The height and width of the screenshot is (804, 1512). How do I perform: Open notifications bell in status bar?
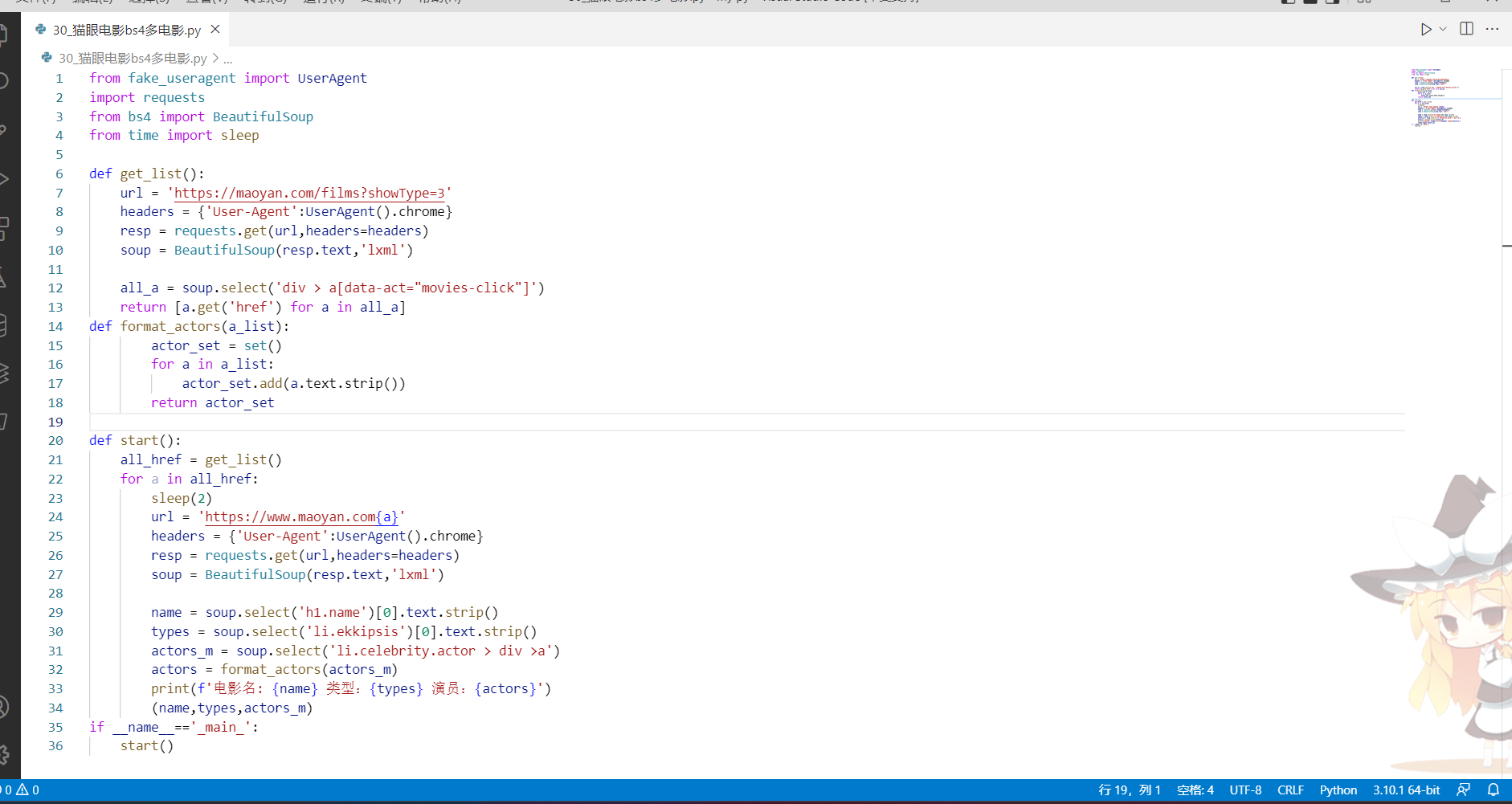click(x=1494, y=790)
